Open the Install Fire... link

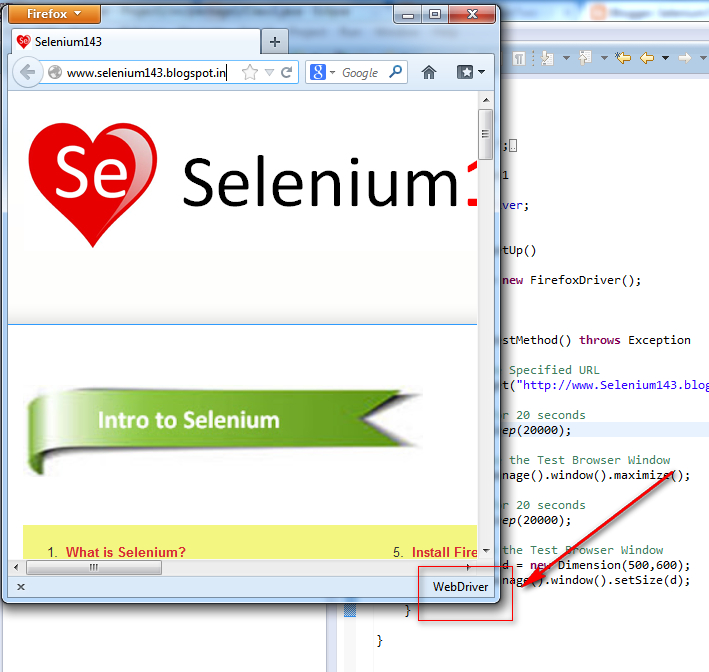click(x=444, y=552)
